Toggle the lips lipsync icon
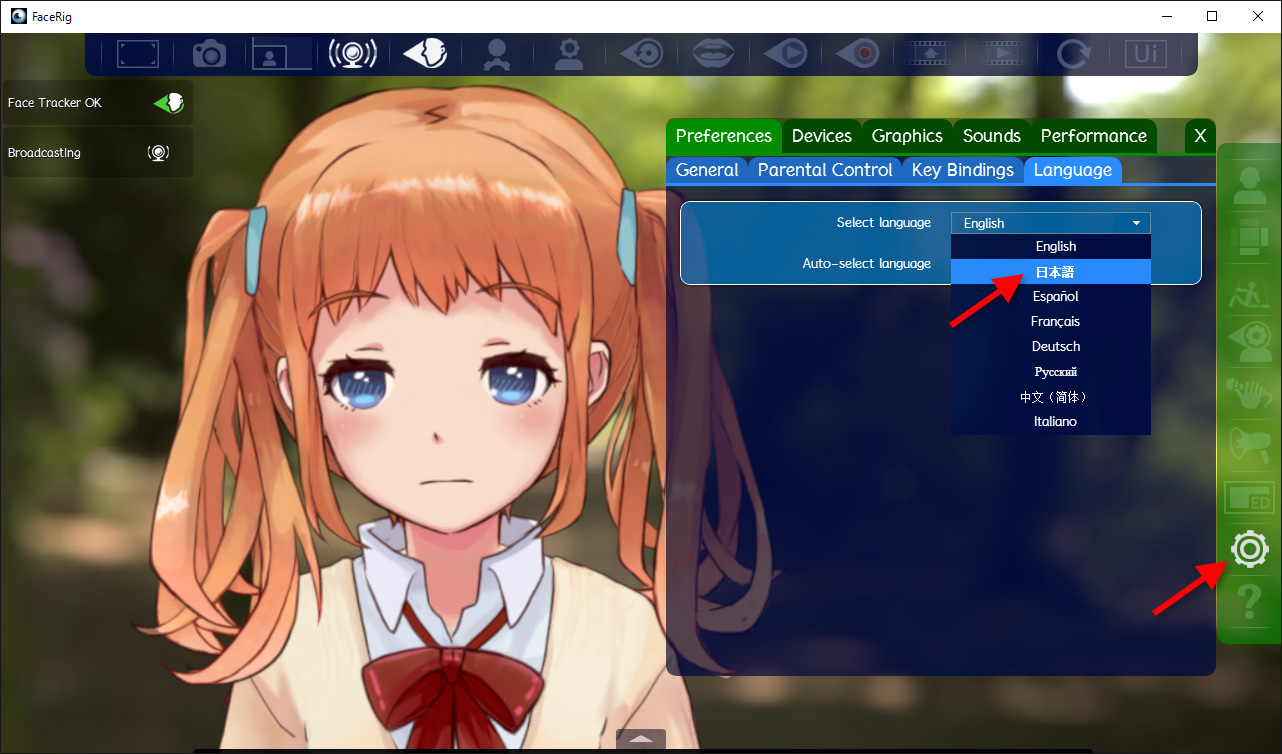Screen dimensions: 1282x754 pyautogui.click(x=715, y=53)
